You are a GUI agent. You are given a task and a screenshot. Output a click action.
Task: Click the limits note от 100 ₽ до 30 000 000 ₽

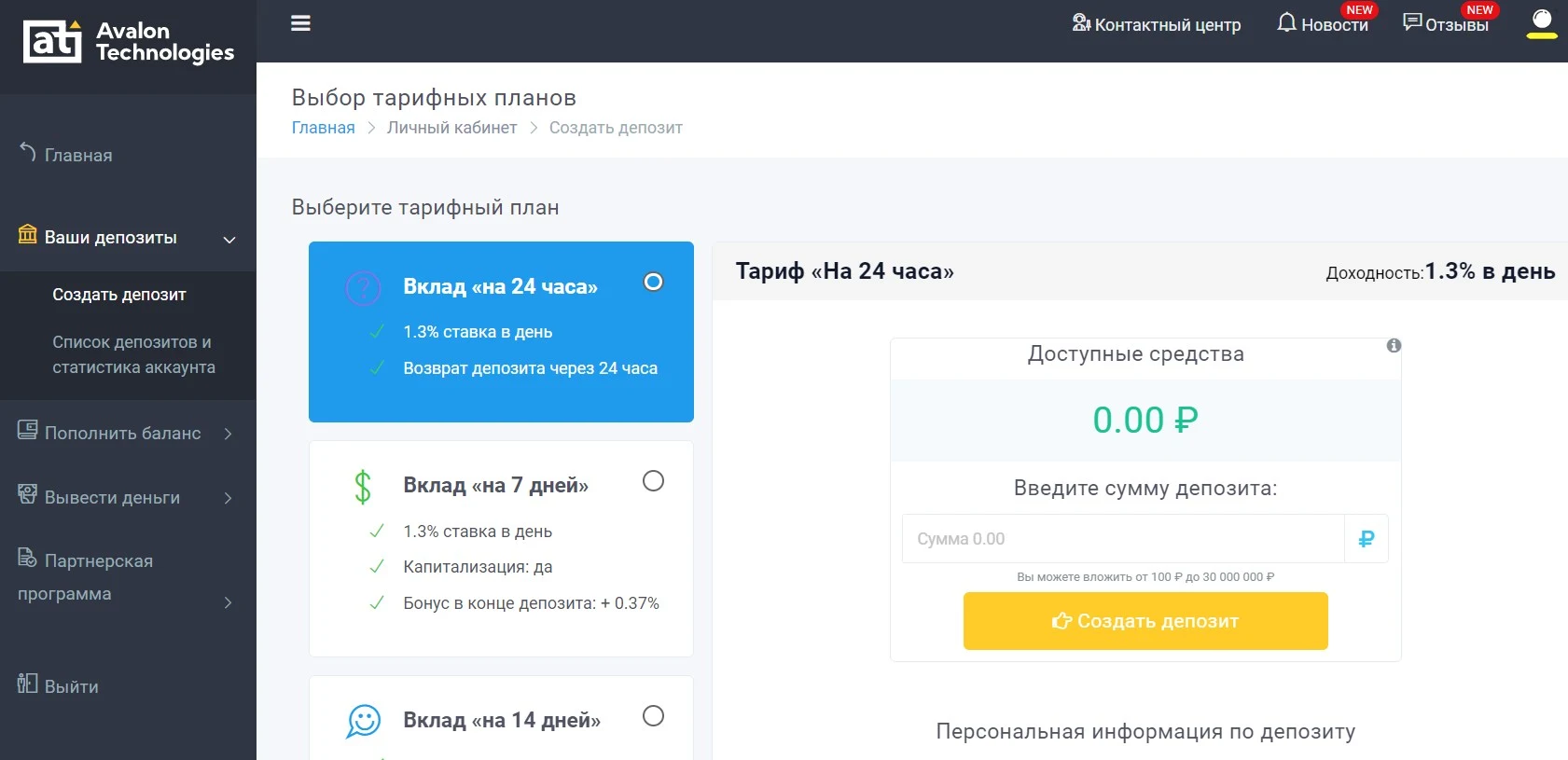1145,577
